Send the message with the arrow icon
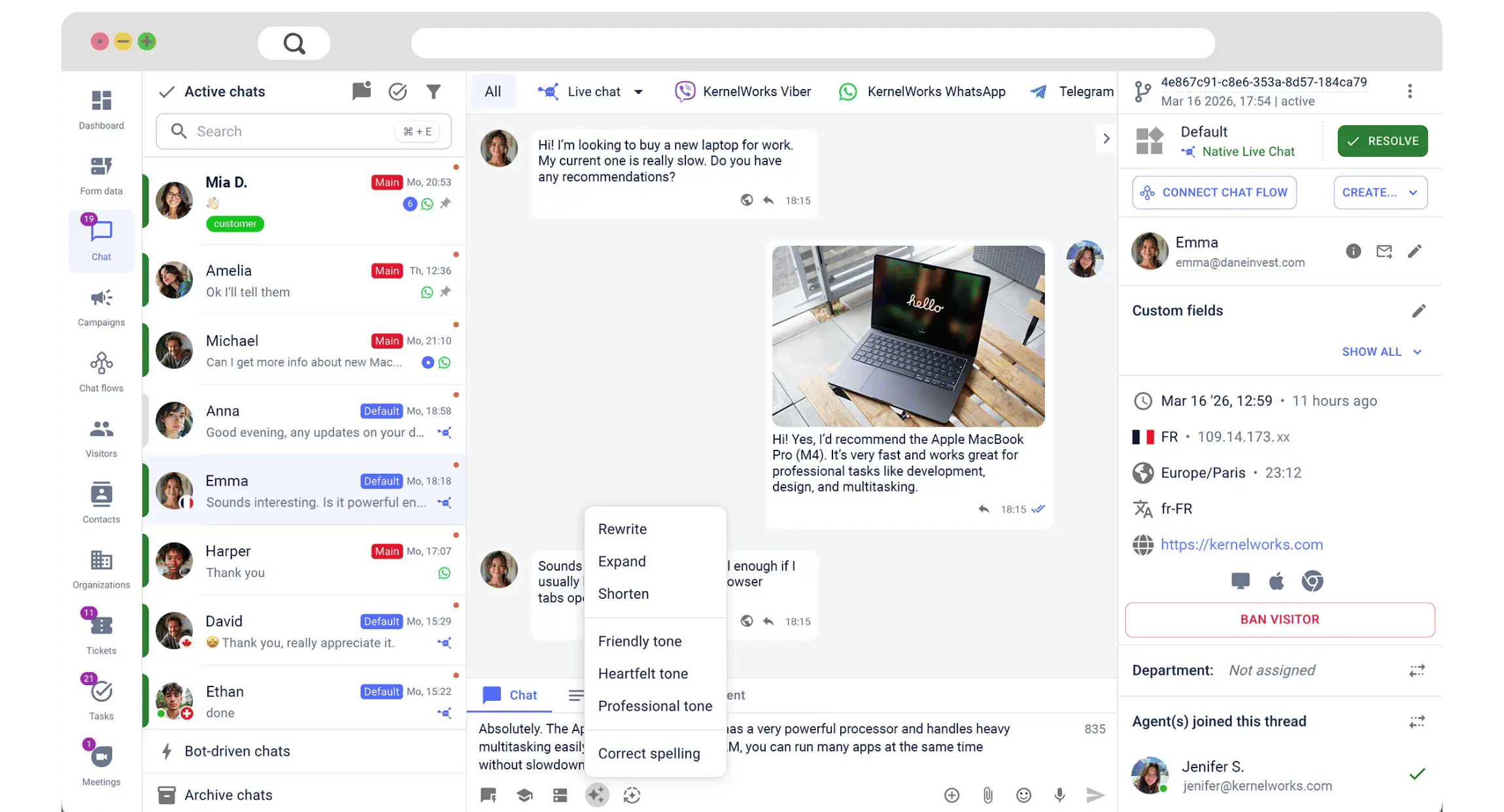This screenshot has height=812, width=1504. coord(1095,795)
